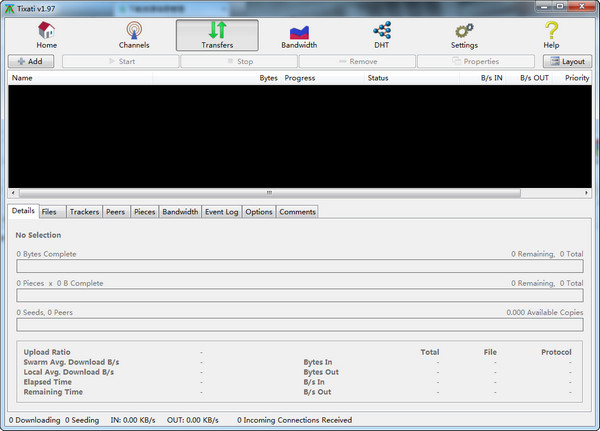Open the Settings gear section
This screenshot has height=431, width=600.
tap(464, 35)
